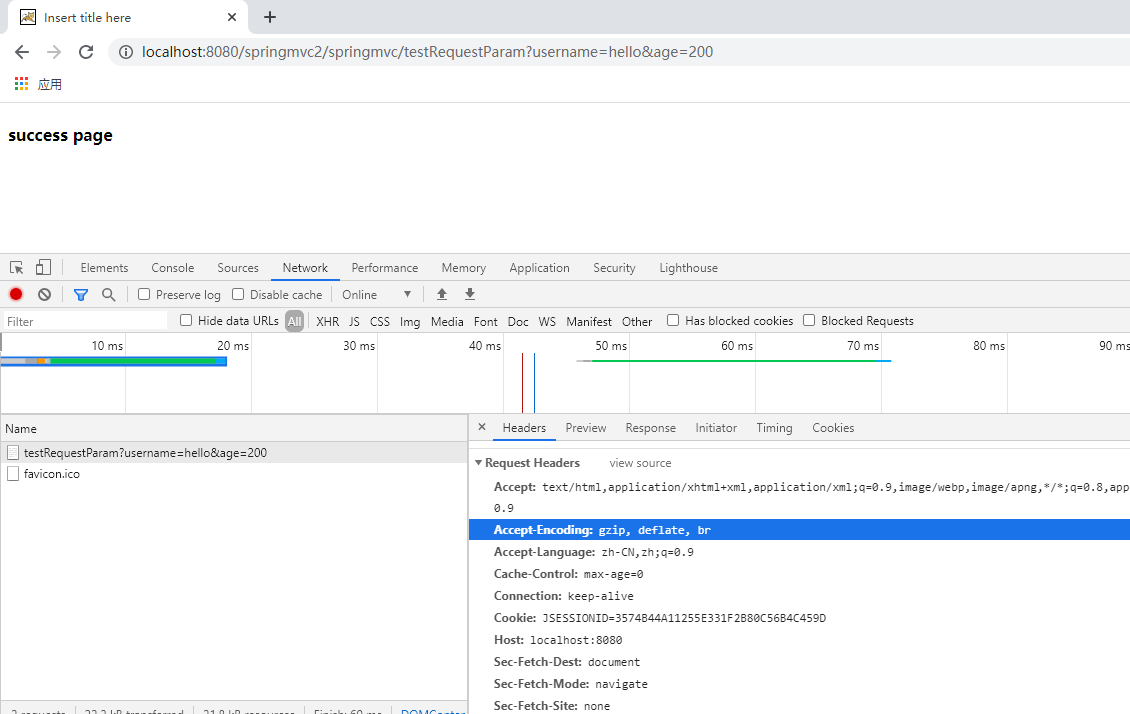The image size is (1130, 714).
Task: Close the request details pane
Action: coord(482,427)
